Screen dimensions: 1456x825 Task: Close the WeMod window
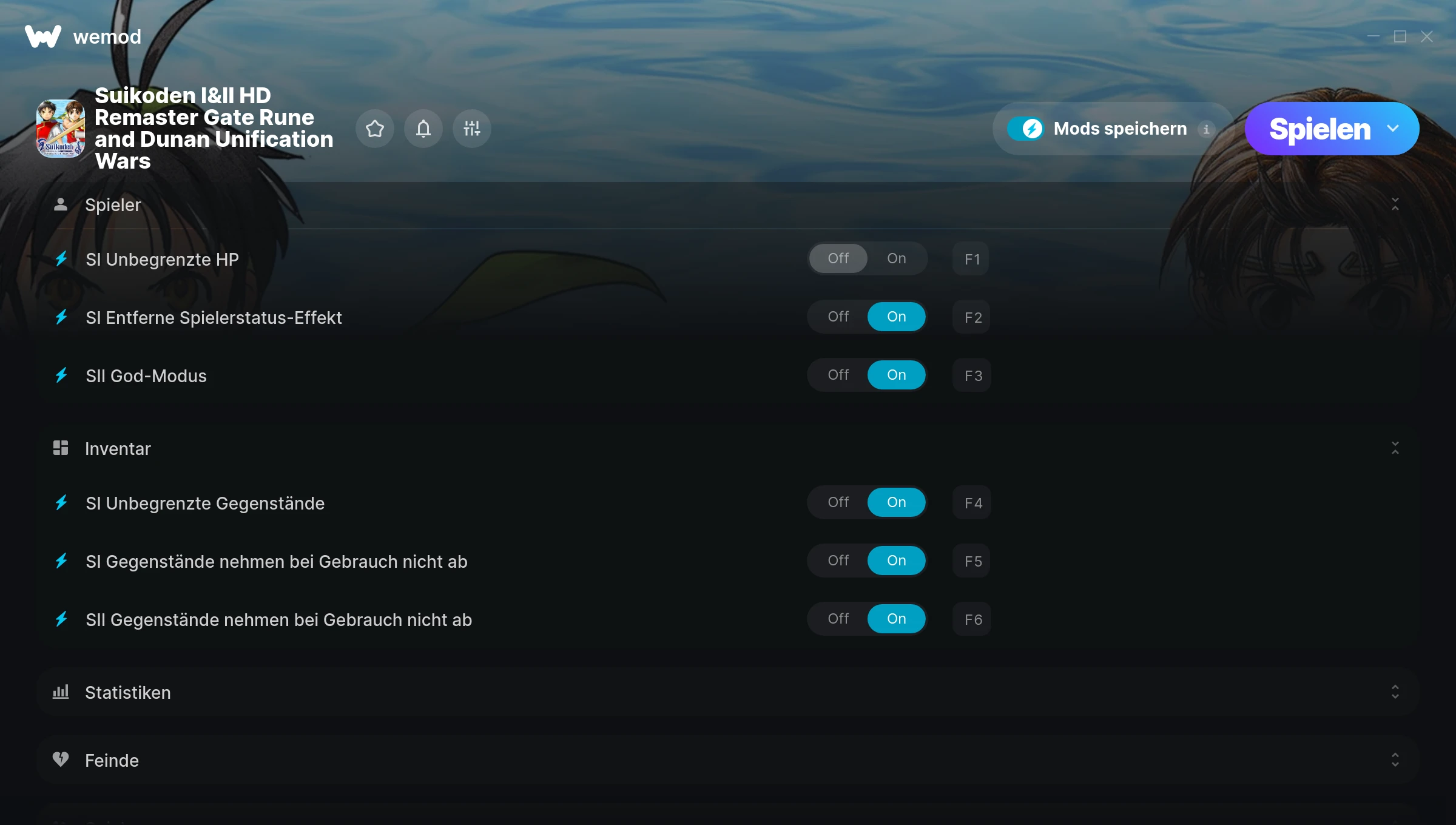click(x=1427, y=37)
